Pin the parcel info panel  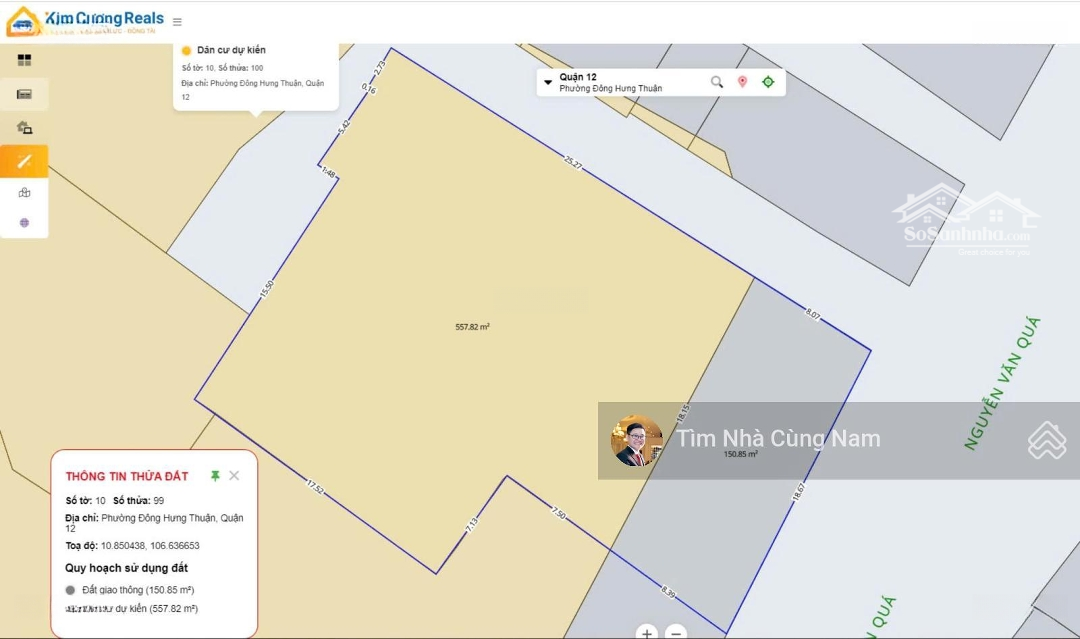[215, 476]
